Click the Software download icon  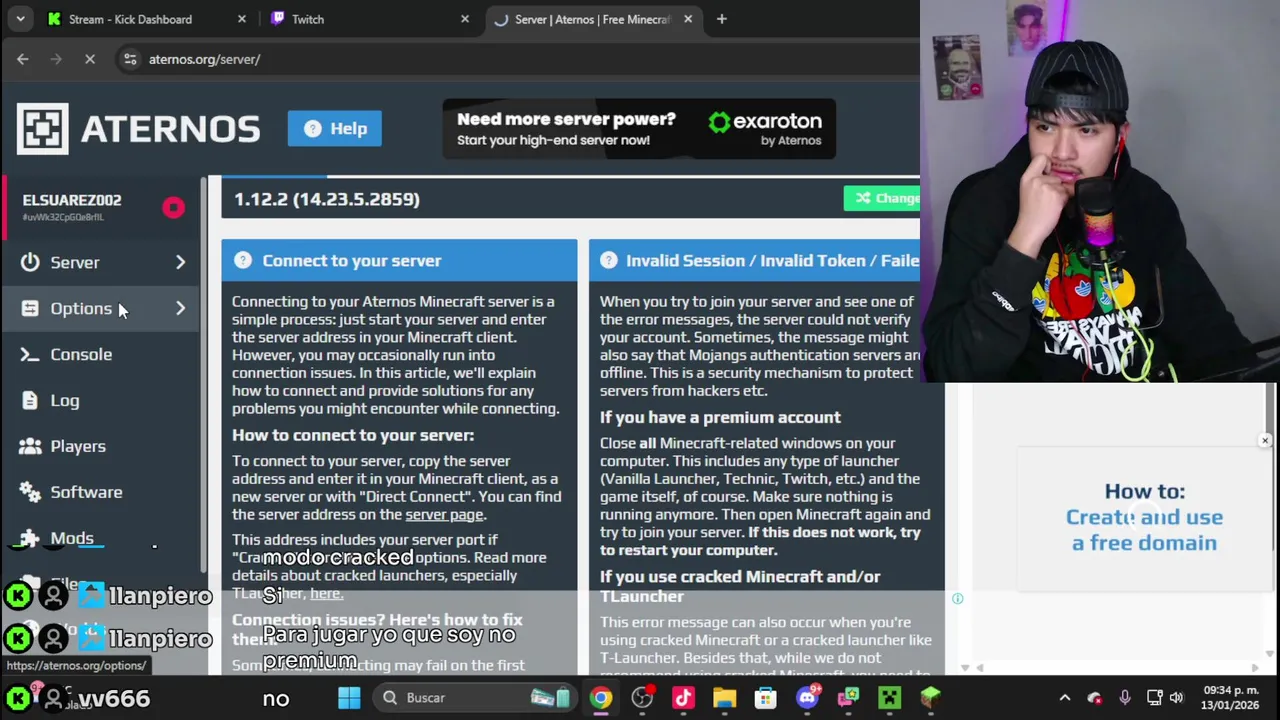[x=30, y=492]
